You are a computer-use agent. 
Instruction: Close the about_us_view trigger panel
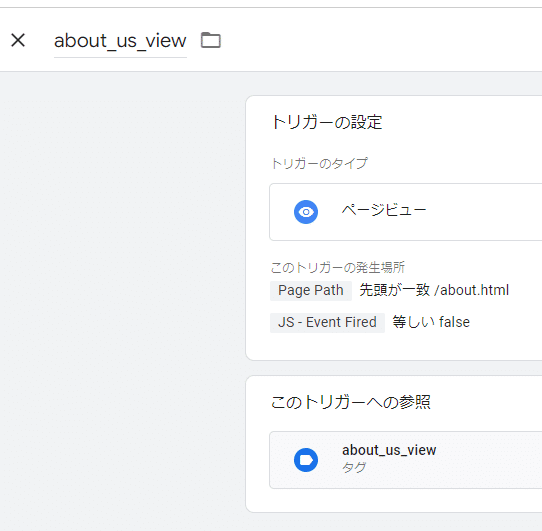coord(18,40)
